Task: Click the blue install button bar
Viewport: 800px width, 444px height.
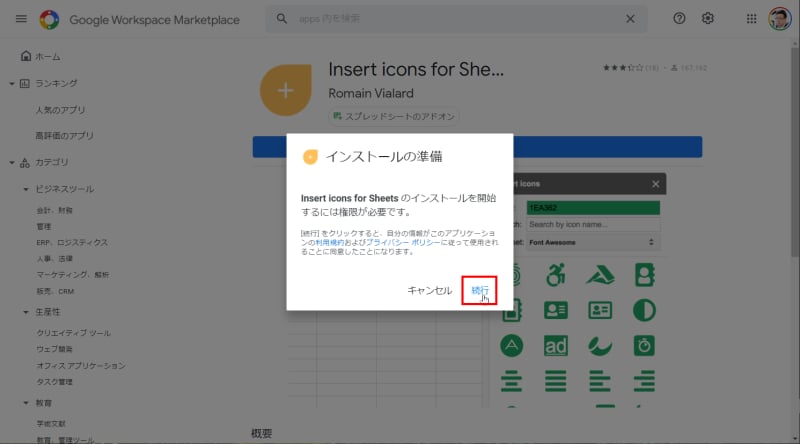Action: pos(477,147)
